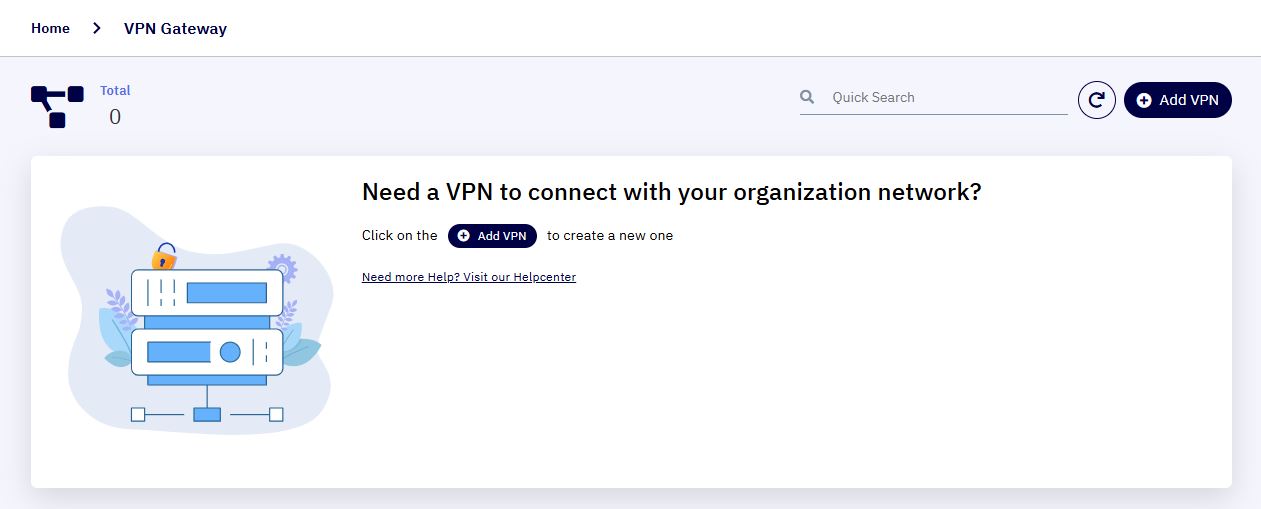Click the inline Add VPN pill button
The width and height of the screenshot is (1261, 509).
pos(492,236)
